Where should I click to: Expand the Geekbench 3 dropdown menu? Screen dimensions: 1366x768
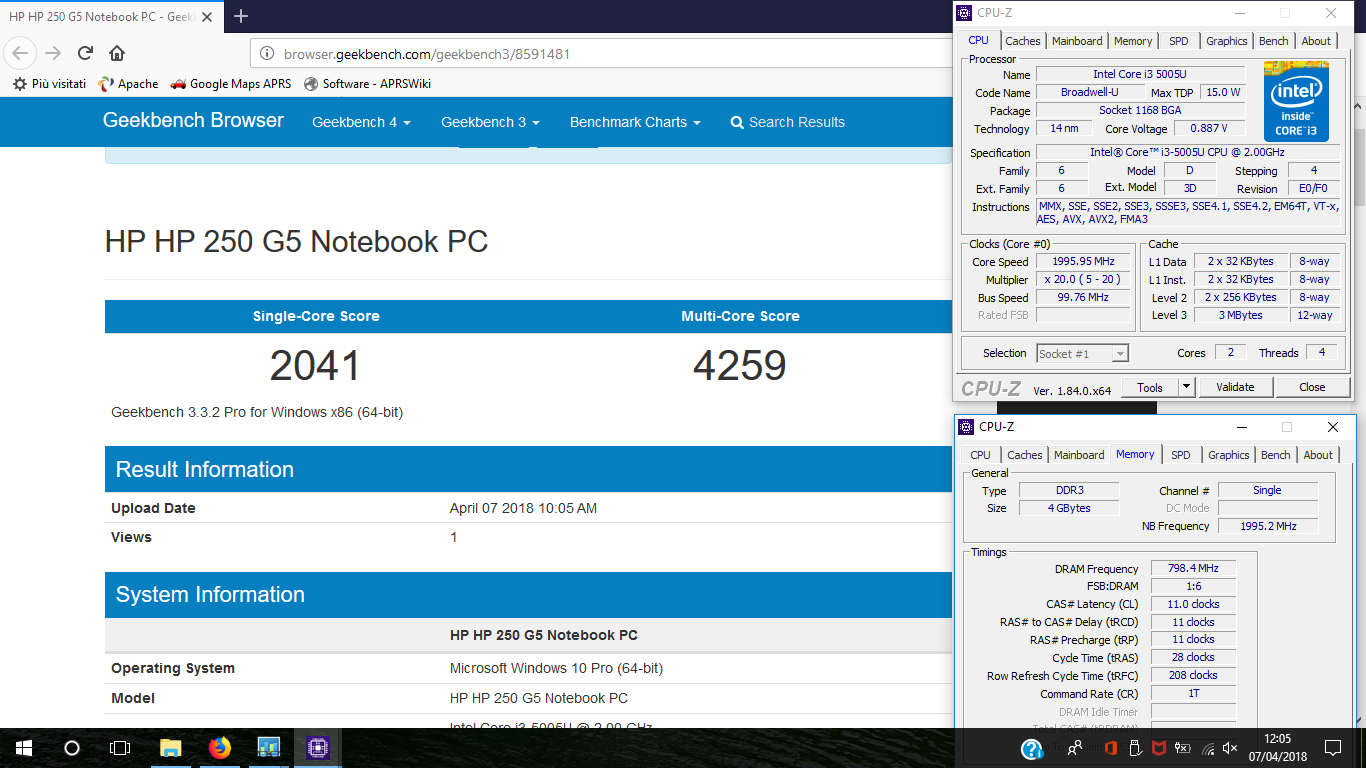click(490, 122)
